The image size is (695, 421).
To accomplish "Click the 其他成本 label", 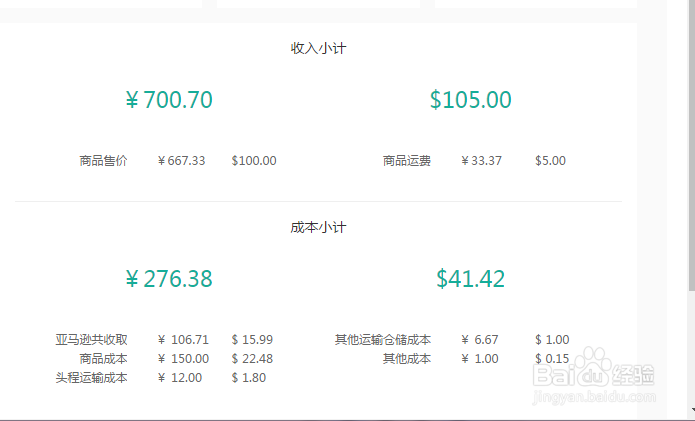I will [407, 359].
